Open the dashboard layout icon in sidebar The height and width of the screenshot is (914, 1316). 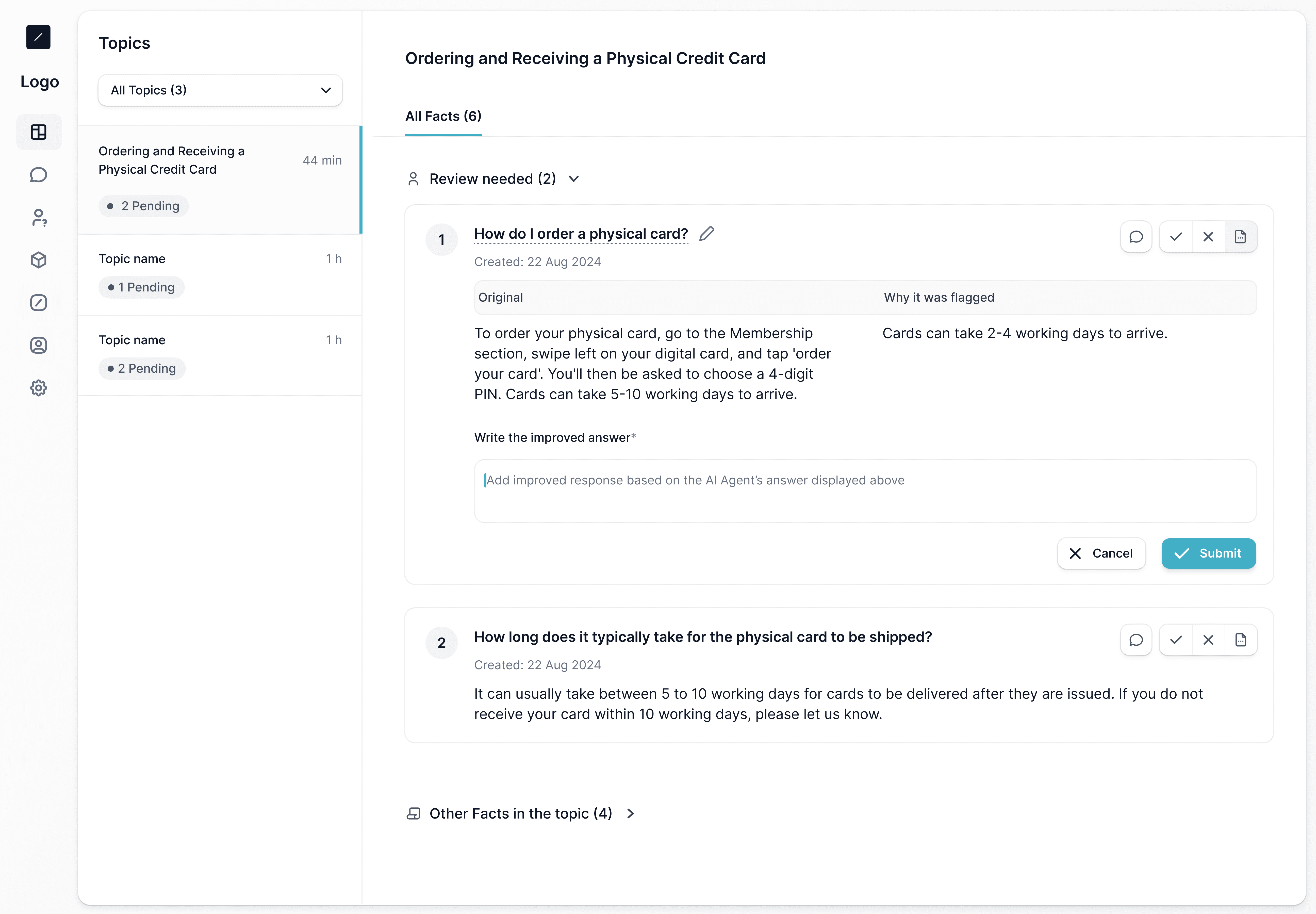[38, 132]
